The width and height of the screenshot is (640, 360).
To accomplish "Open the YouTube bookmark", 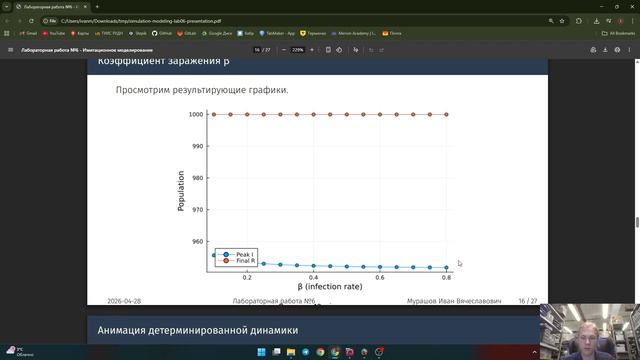I will coord(53,33).
